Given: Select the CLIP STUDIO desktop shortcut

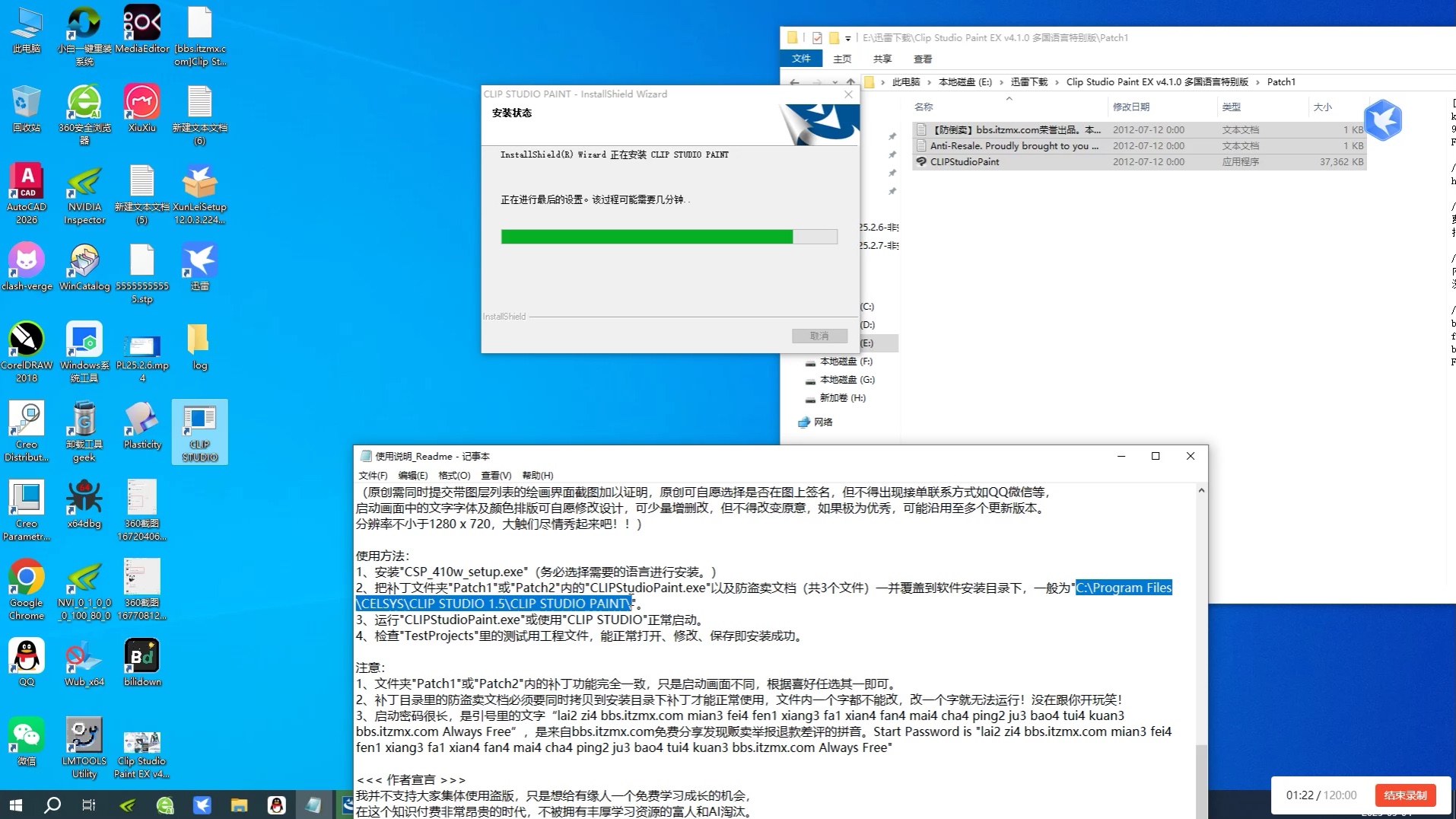Looking at the screenshot, I should pos(200,432).
